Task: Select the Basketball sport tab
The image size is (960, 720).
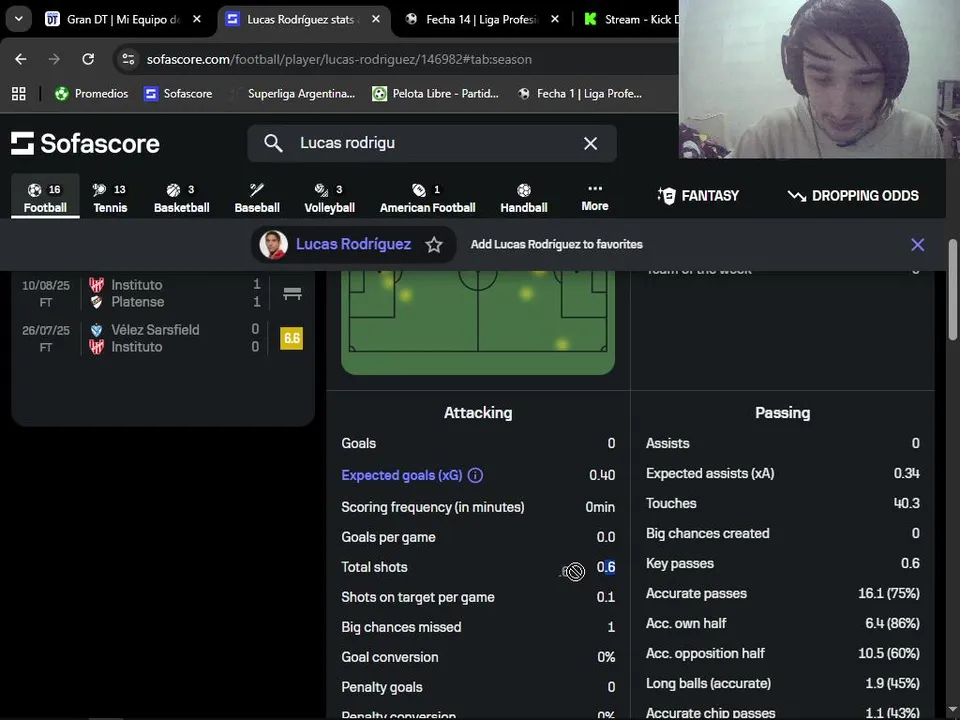Action: point(181,197)
